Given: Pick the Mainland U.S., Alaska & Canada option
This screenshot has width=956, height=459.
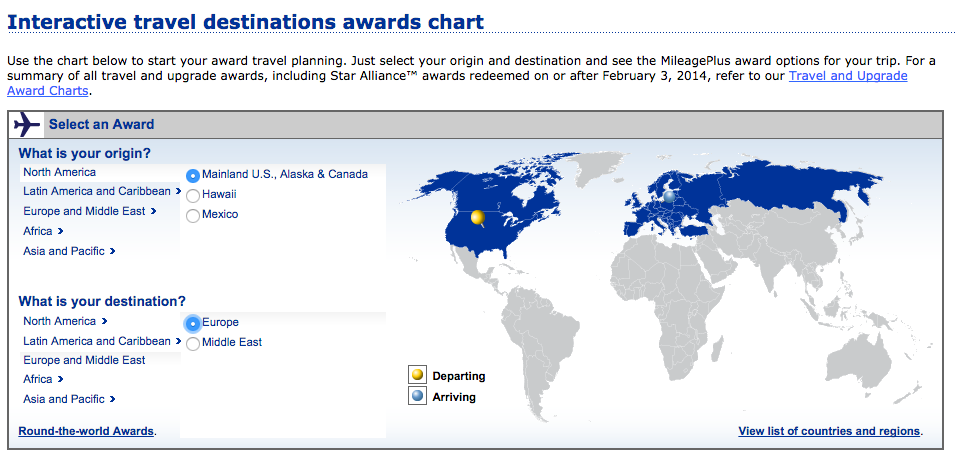Looking at the screenshot, I should tap(193, 174).
